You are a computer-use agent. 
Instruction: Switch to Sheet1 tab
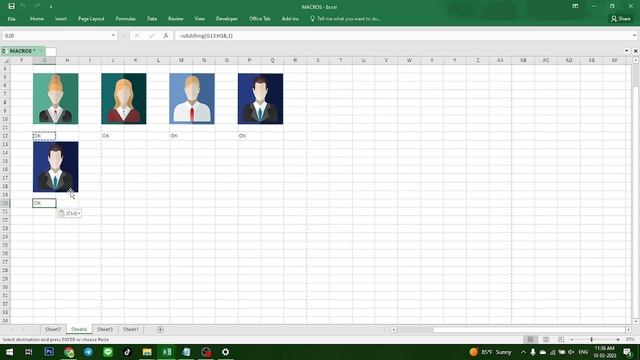coord(131,329)
